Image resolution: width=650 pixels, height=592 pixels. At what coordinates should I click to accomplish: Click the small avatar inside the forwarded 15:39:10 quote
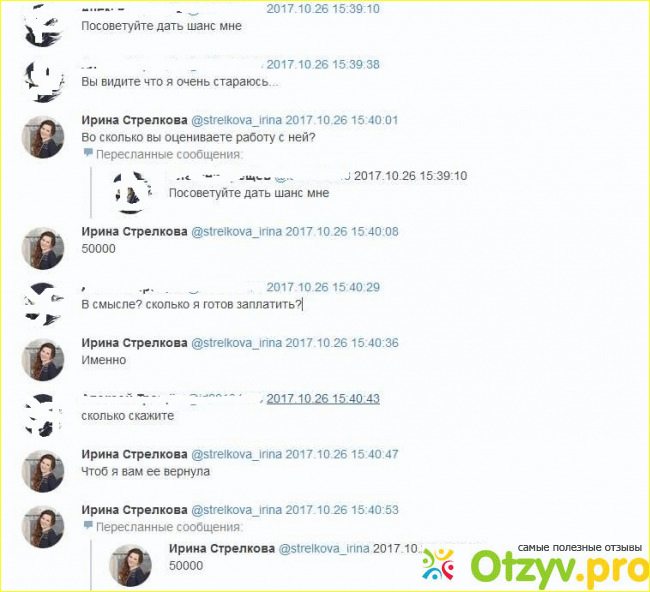pos(131,192)
